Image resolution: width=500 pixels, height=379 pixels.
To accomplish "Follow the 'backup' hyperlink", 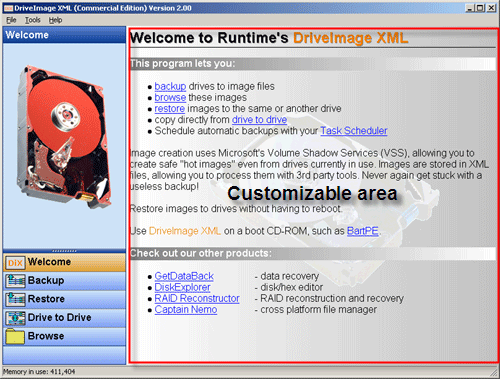I will [x=170, y=86].
